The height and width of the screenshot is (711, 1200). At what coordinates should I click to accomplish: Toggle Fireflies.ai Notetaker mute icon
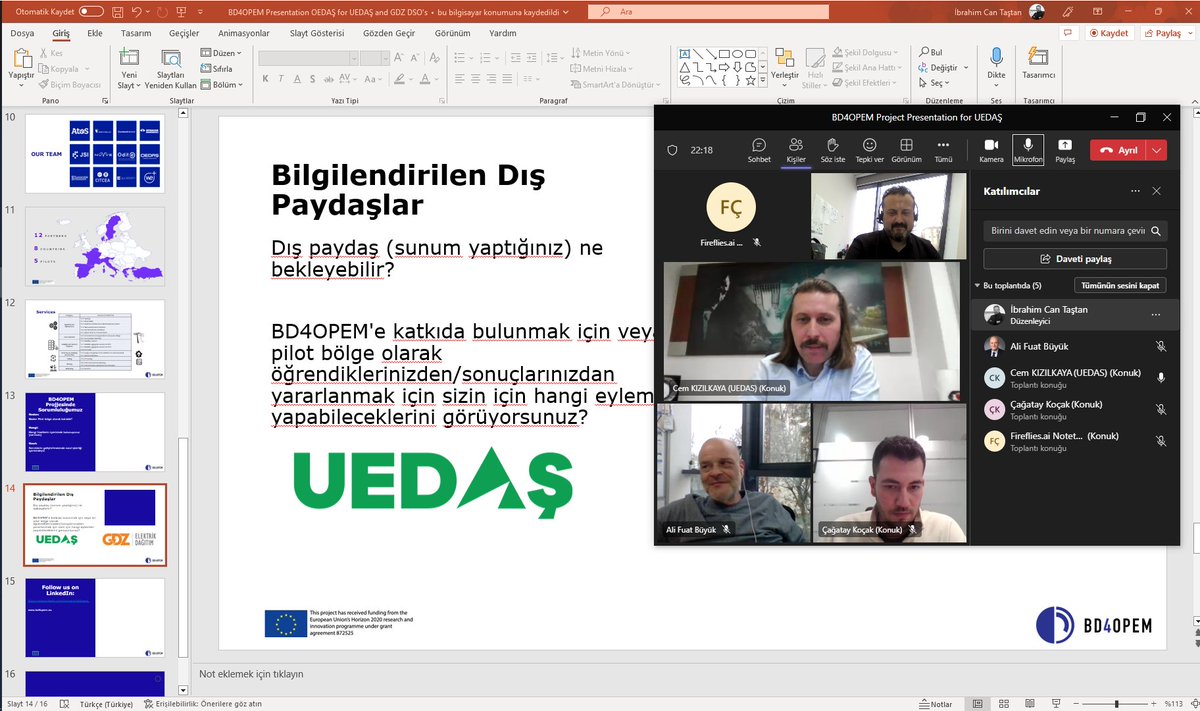pyautogui.click(x=1161, y=441)
